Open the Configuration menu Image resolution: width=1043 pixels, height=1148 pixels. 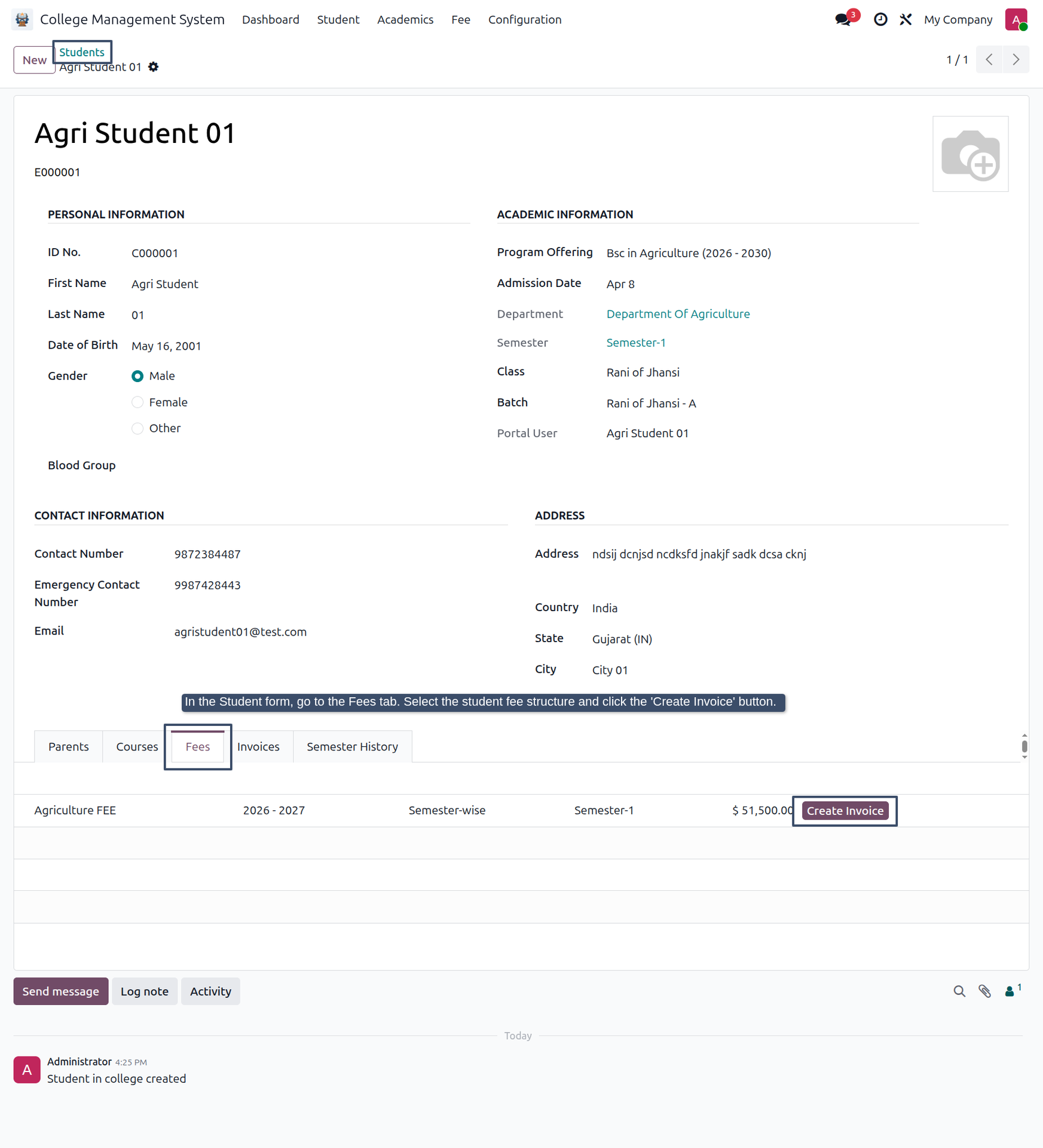[x=525, y=20]
